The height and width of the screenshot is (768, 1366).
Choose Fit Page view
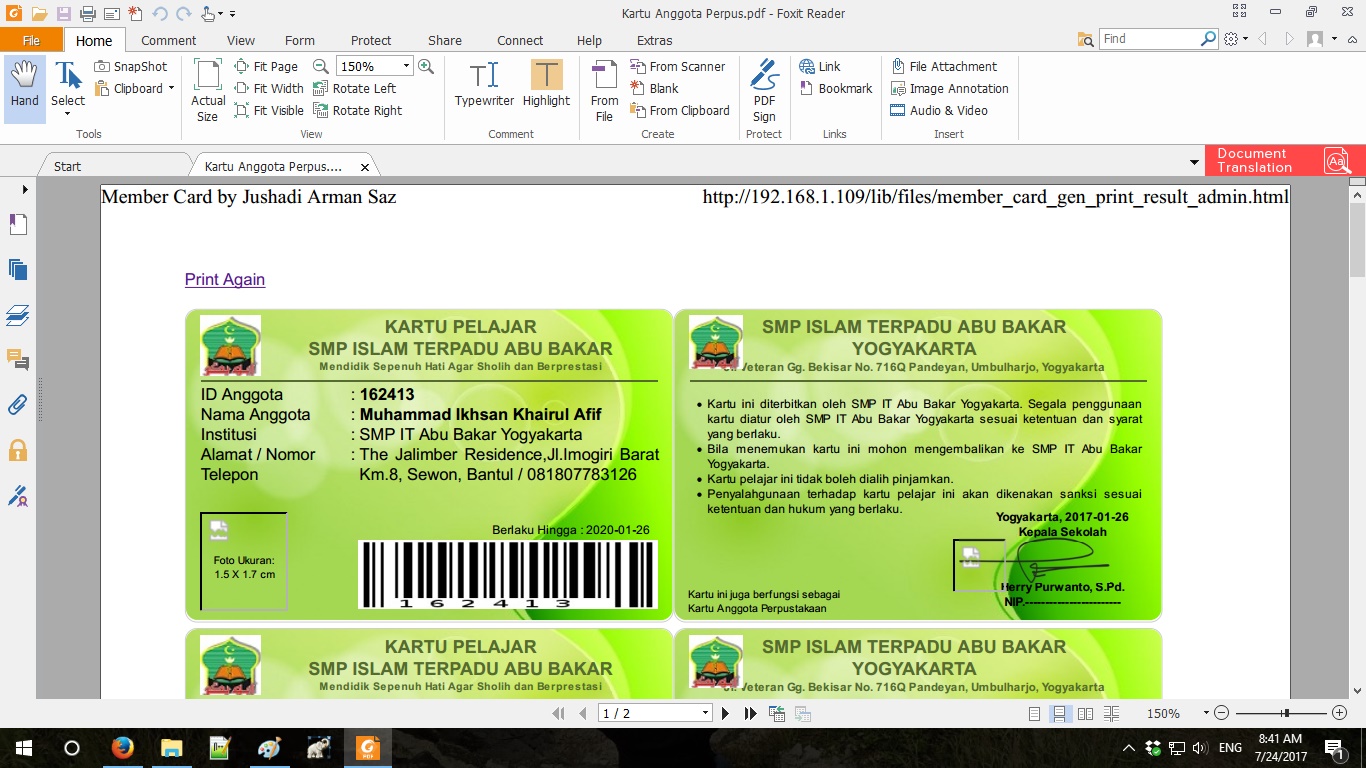(x=266, y=66)
